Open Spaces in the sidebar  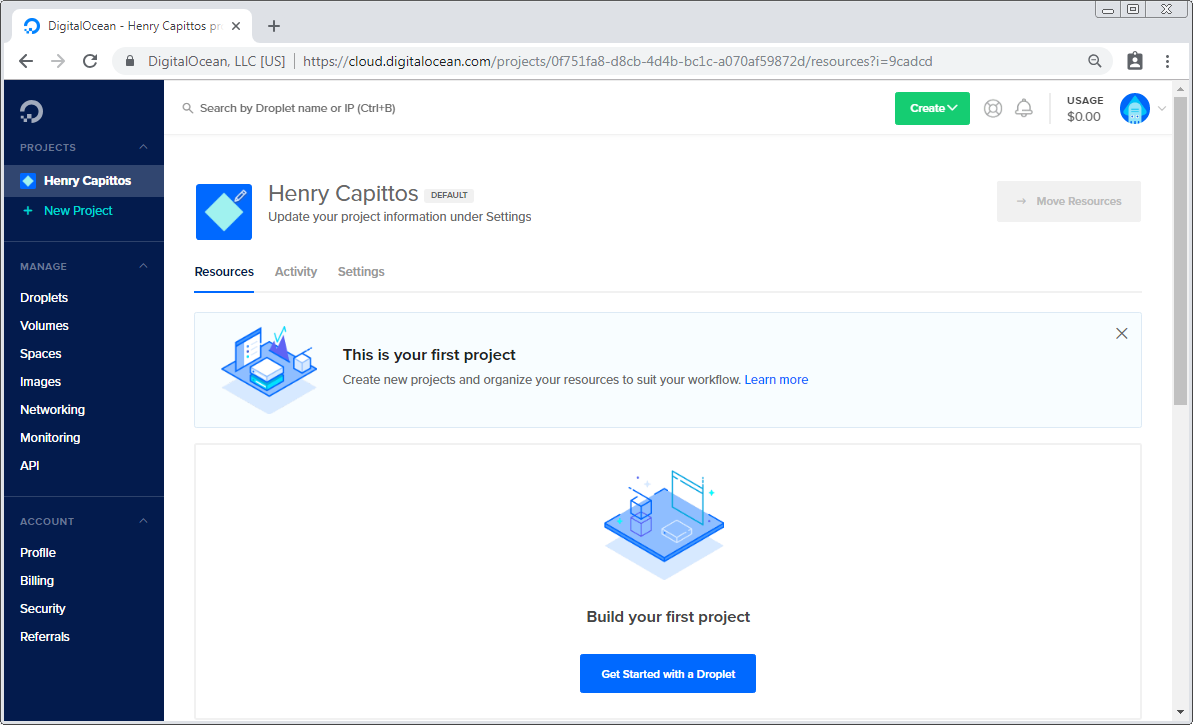40,354
